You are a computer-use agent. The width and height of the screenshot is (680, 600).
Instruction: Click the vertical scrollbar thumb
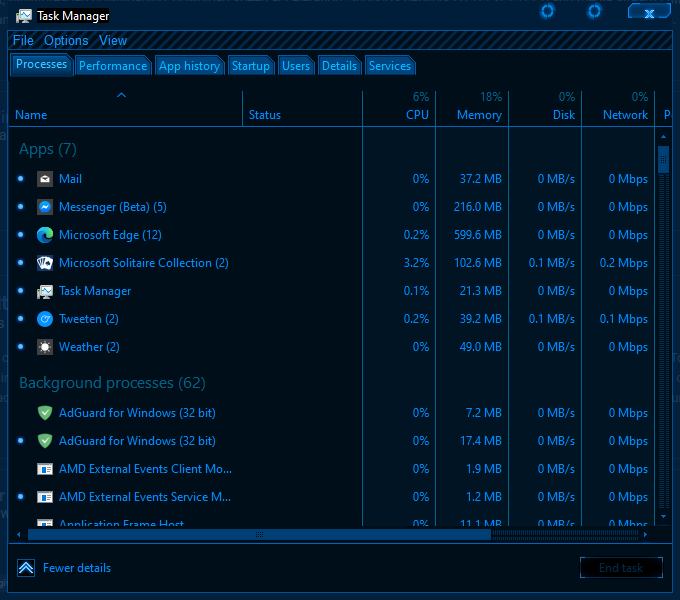click(x=663, y=160)
